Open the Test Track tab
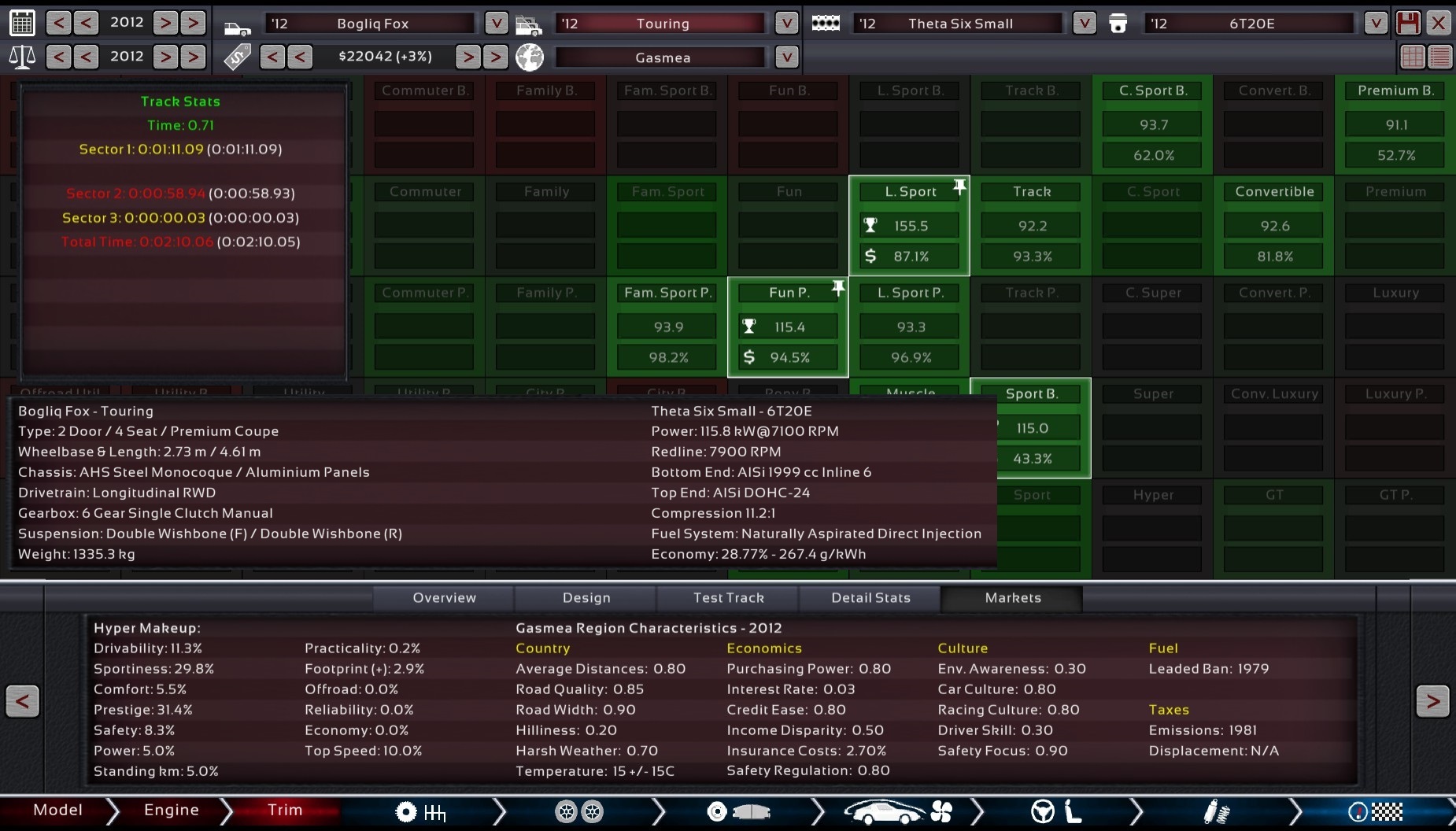The image size is (1456, 831). pyautogui.click(x=729, y=598)
